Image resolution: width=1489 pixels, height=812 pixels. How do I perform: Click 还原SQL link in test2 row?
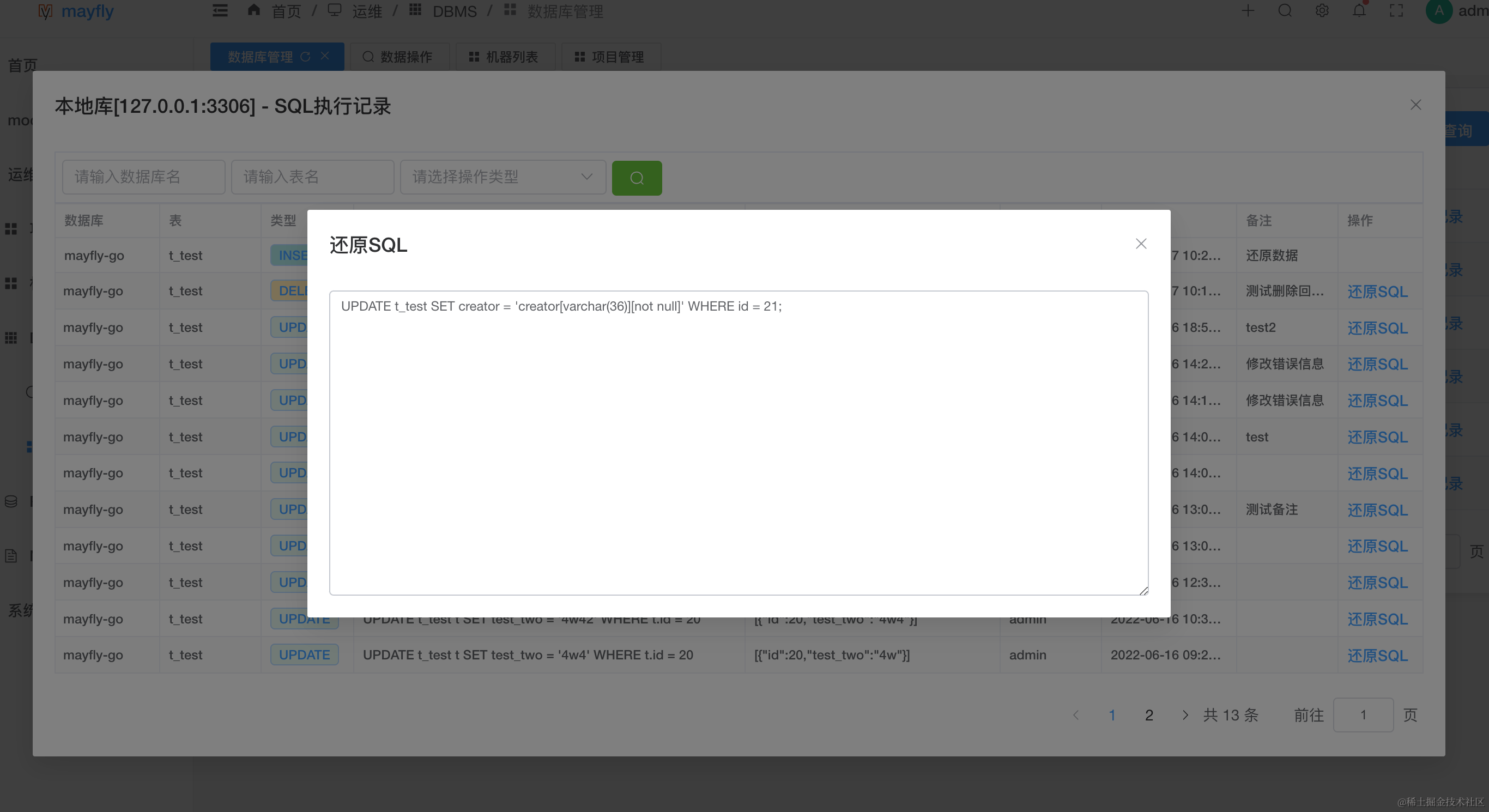pyautogui.click(x=1377, y=328)
